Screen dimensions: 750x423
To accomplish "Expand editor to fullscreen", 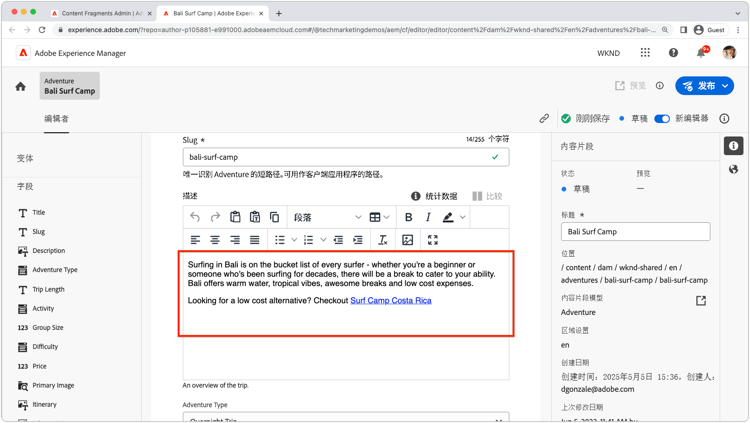I will tap(433, 240).
